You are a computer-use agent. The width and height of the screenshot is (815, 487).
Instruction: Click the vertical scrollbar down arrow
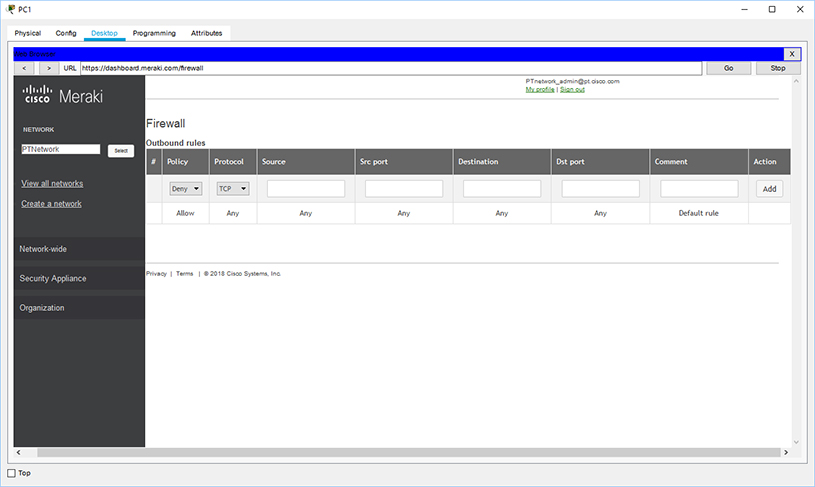(796, 442)
